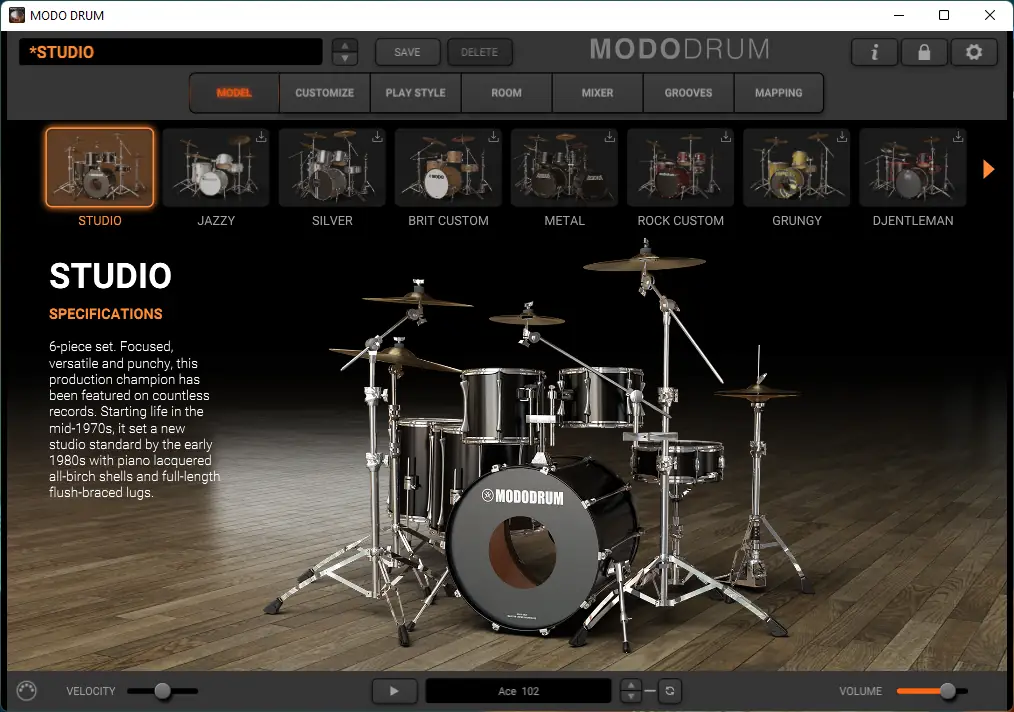Download the DJENTLEMAN kit via its download icon
This screenshot has width=1014, height=712.
958,136
